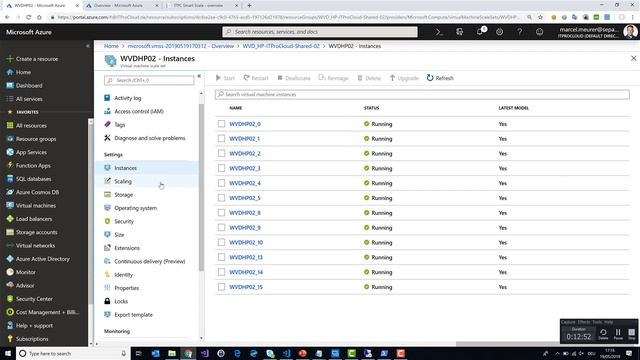This screenshot has height=360, width=640.
Task: Collapse the resource menu pane
Action: pos(199,76)
